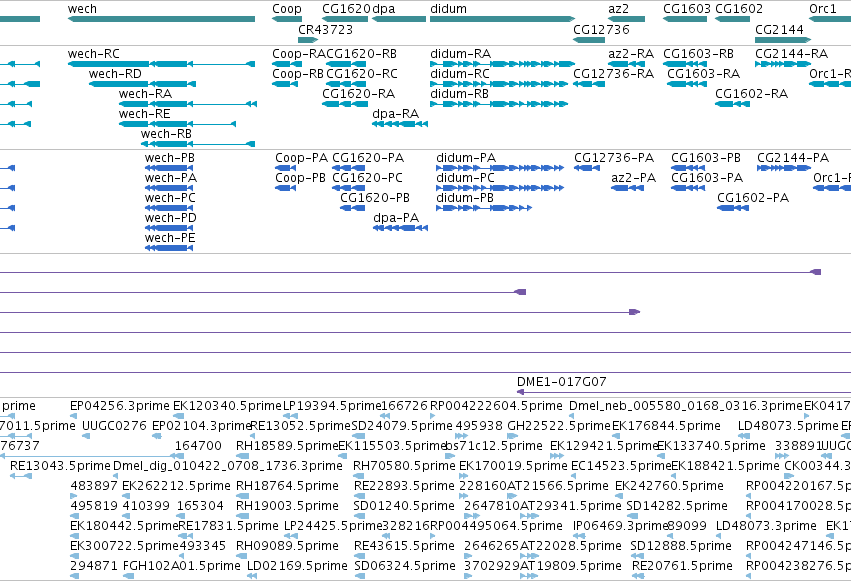Click the GH22522.5prime EST
Image resolution: width=851 pixels, height=581 pixels.
[x=513, y=436]
